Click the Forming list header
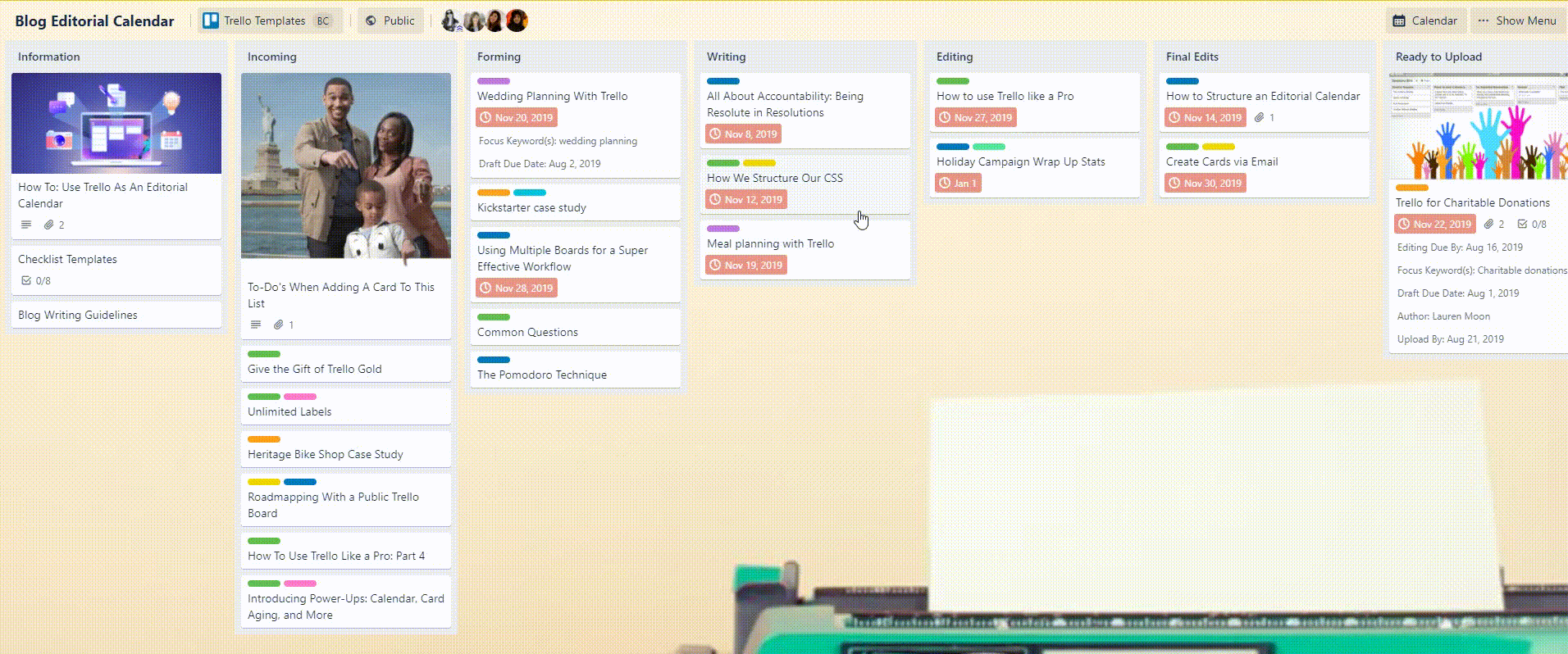The image size is (1568, 654). (x=499, y=57)
